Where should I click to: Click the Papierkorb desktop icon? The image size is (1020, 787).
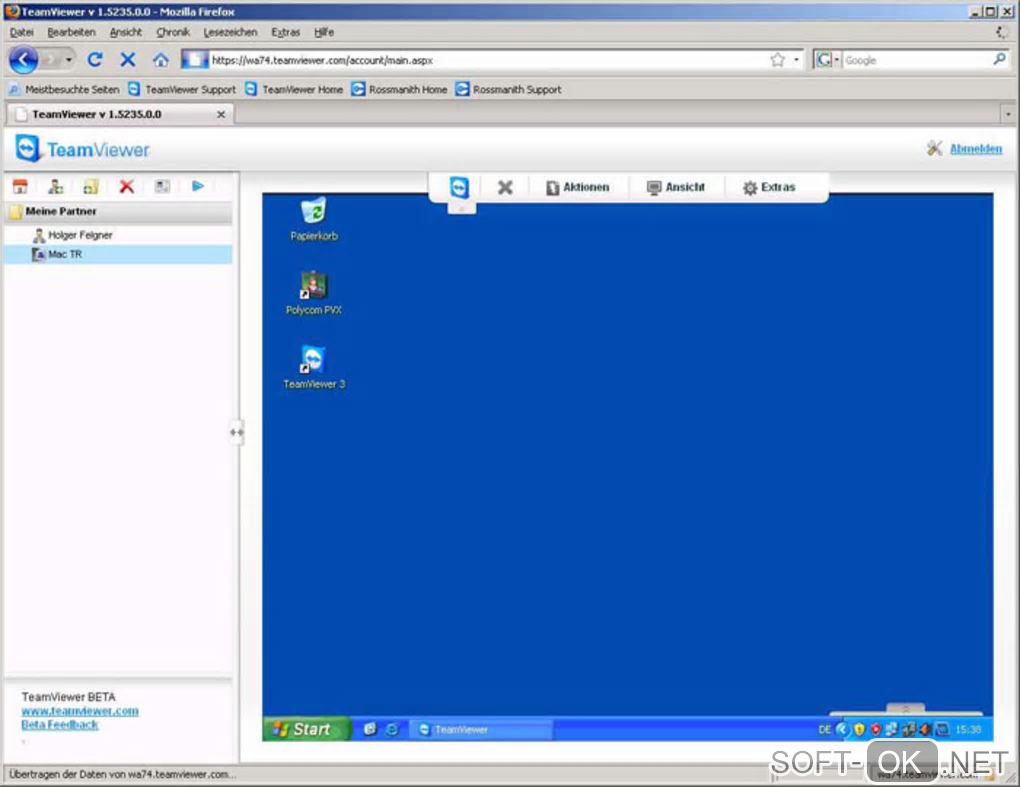(x=314, y=219)
